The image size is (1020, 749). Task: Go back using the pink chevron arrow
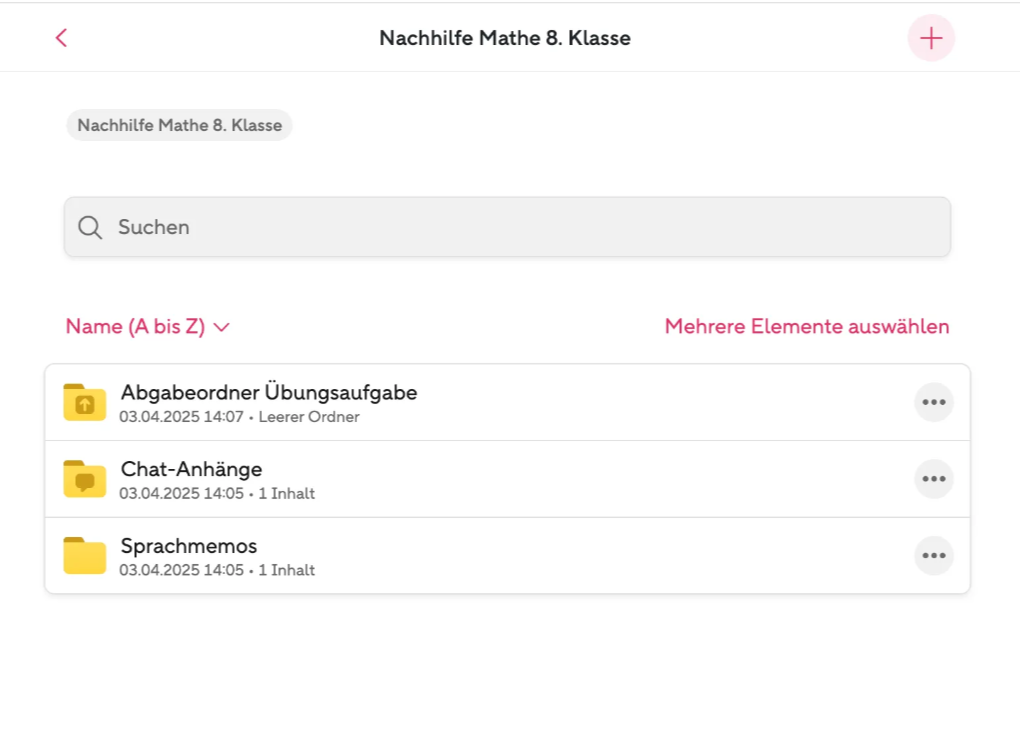tap(62, 38)
